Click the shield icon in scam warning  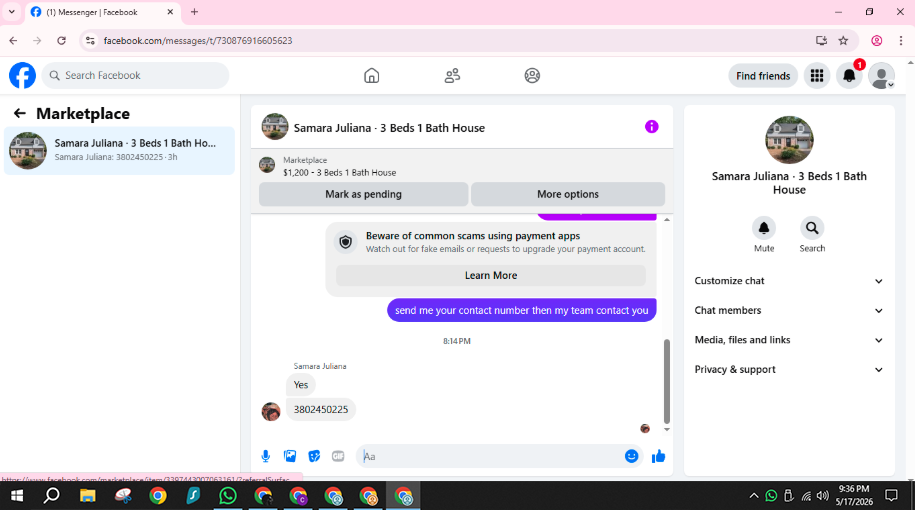click(345, 242)
